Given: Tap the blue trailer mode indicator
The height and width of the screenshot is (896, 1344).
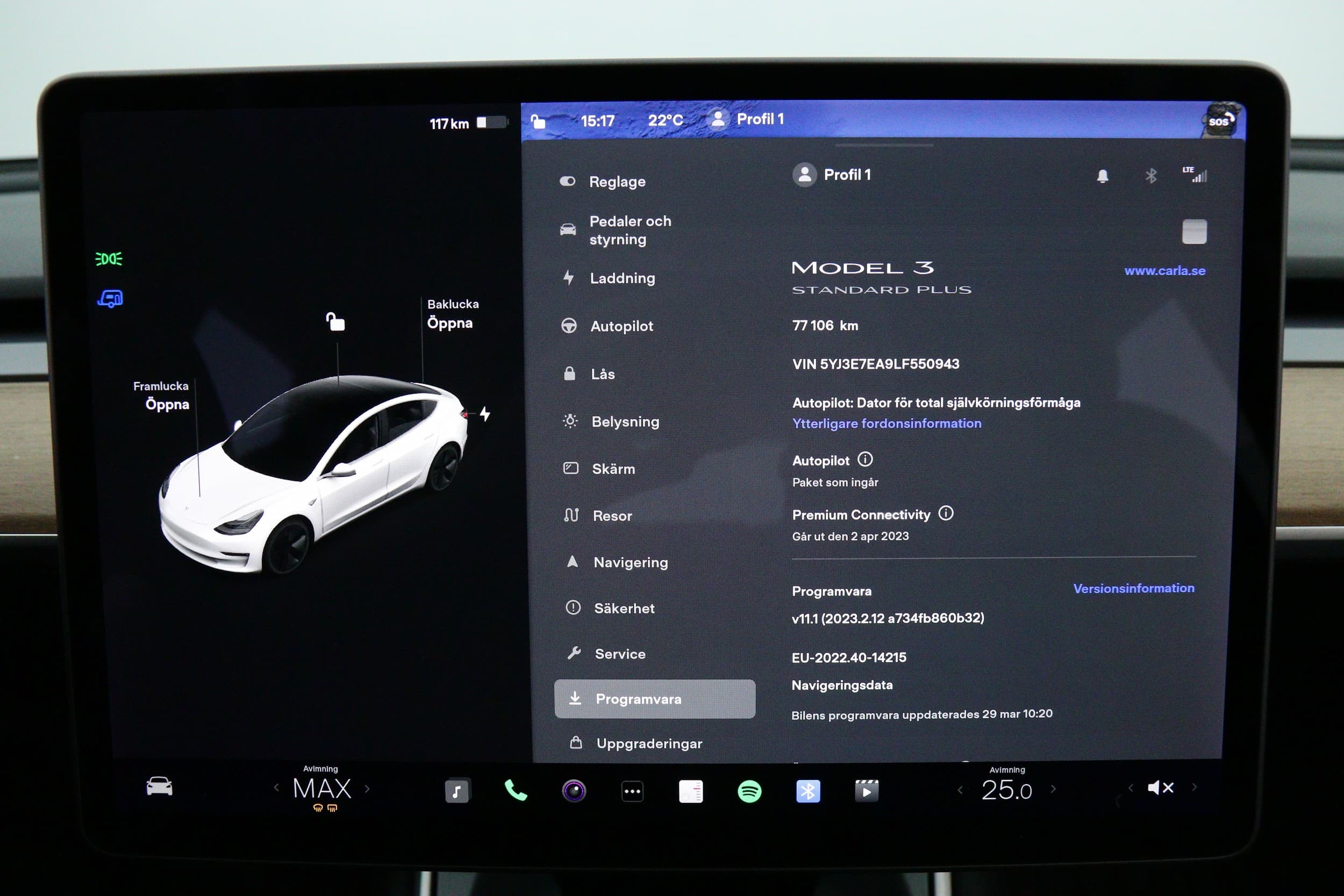Looking at the screenshot, I should [110, 298].
